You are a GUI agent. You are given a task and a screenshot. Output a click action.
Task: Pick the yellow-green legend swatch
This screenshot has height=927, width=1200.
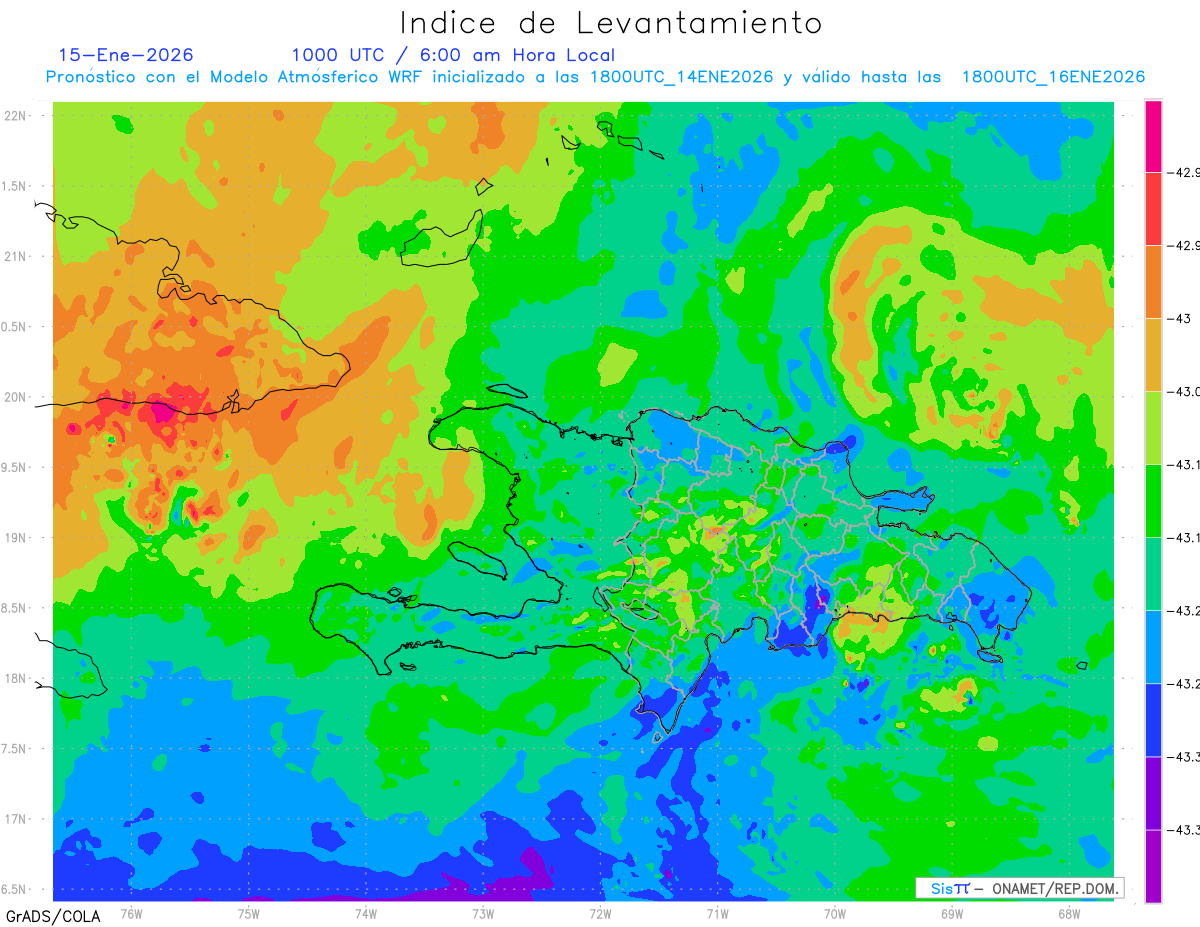pos(1153,428)
